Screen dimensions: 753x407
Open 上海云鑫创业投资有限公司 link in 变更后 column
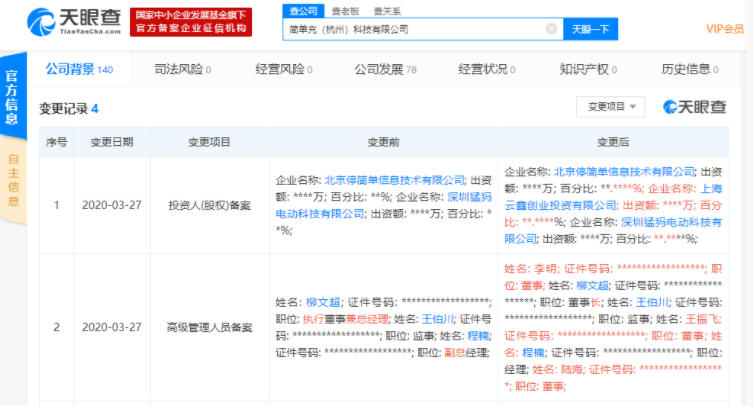(x=613, y=197)
